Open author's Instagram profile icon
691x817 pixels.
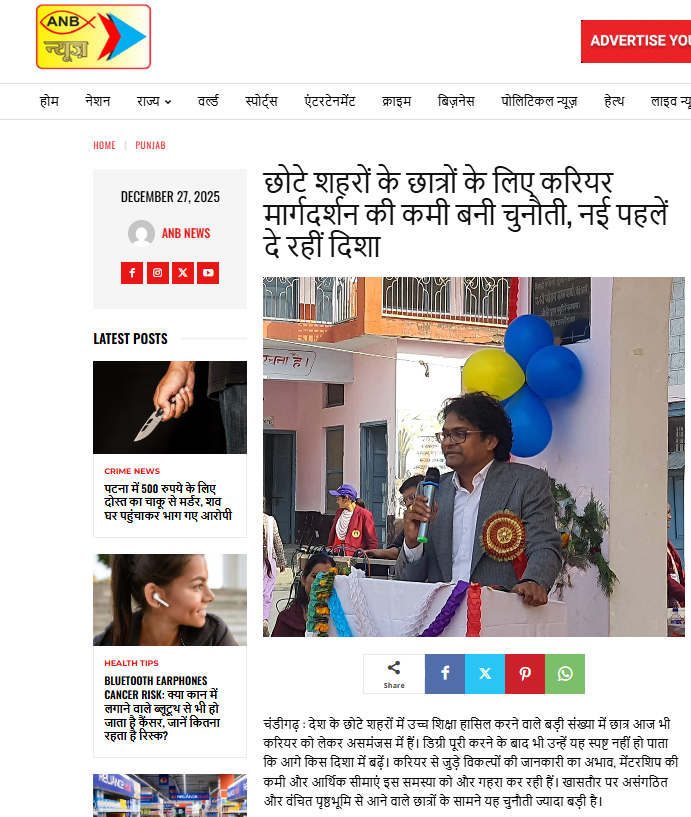[x=157, y=273]
